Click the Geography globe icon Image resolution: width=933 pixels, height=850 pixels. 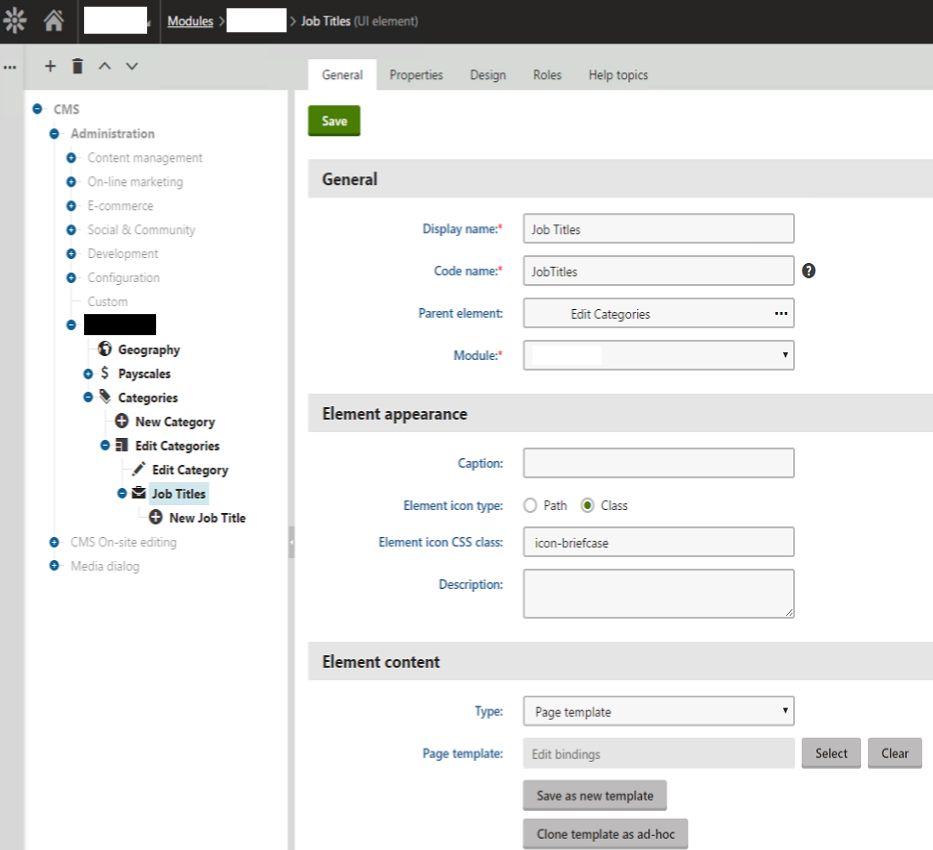tap(105, 349)
